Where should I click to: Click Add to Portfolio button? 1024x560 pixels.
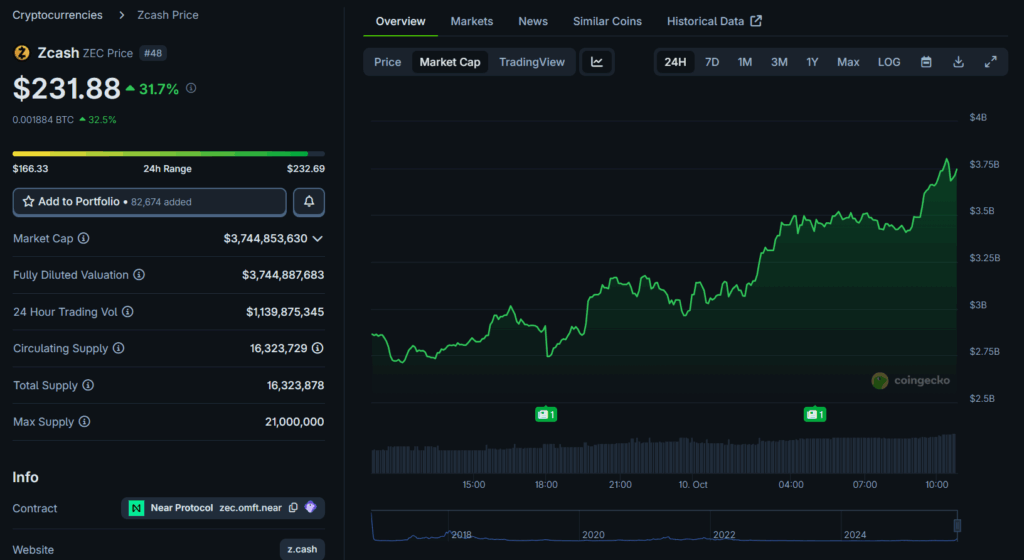pos(149,202)
